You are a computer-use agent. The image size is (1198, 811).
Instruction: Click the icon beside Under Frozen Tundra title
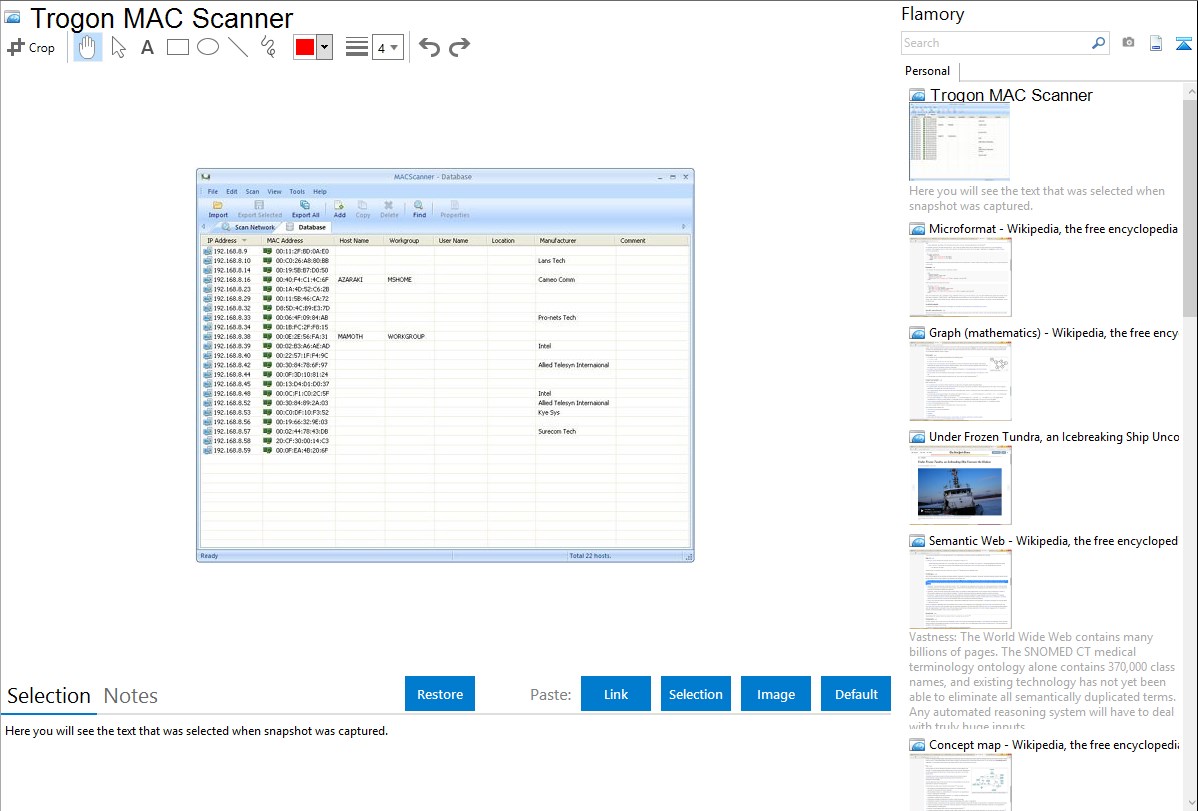(x=918, y=437)
